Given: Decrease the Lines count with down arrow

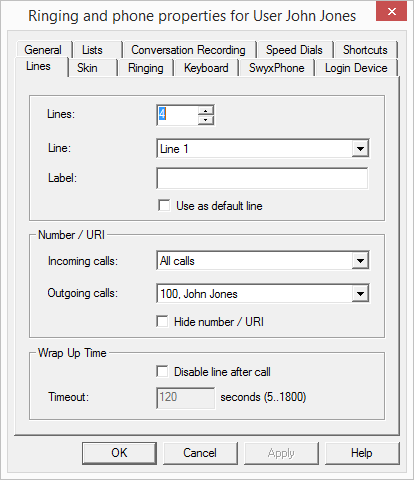Looking at the screenshot, I should tap(206, 120).
